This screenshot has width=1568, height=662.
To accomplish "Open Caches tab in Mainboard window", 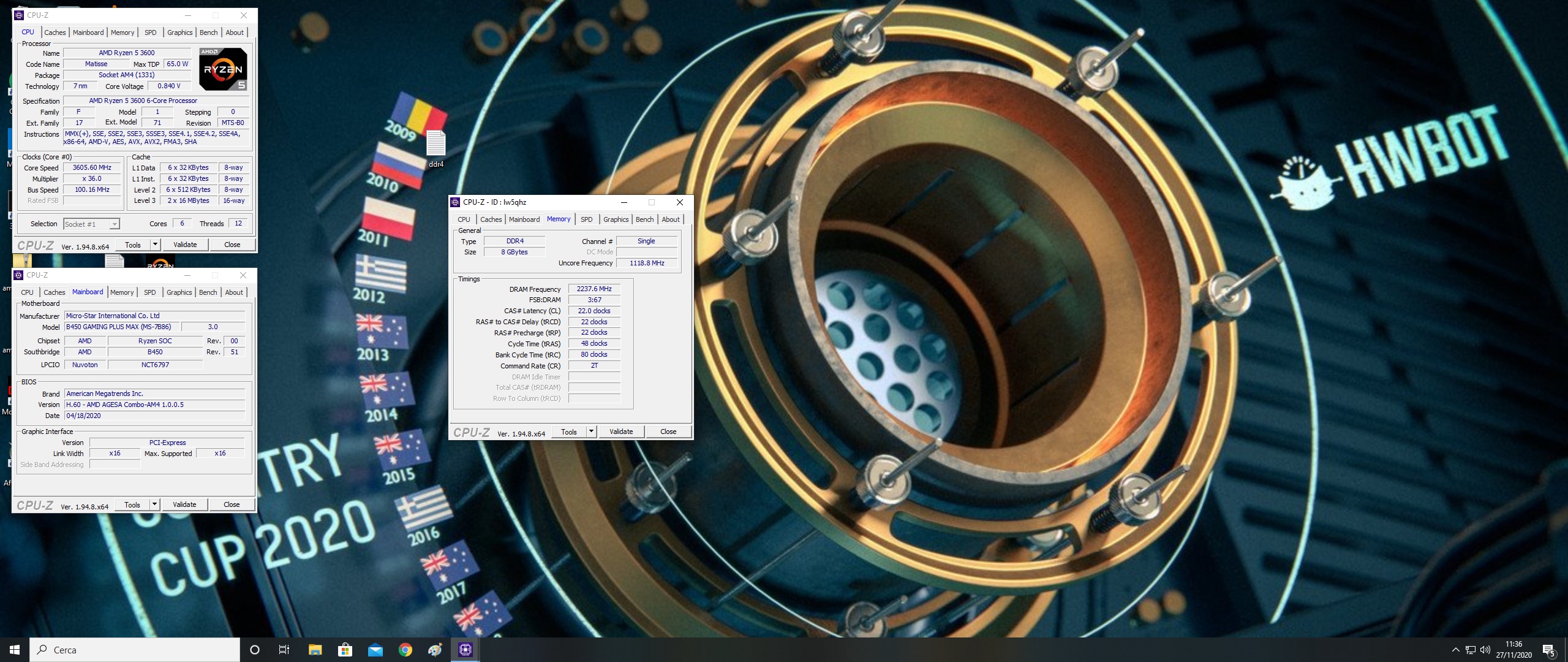I will pos(55,292).
